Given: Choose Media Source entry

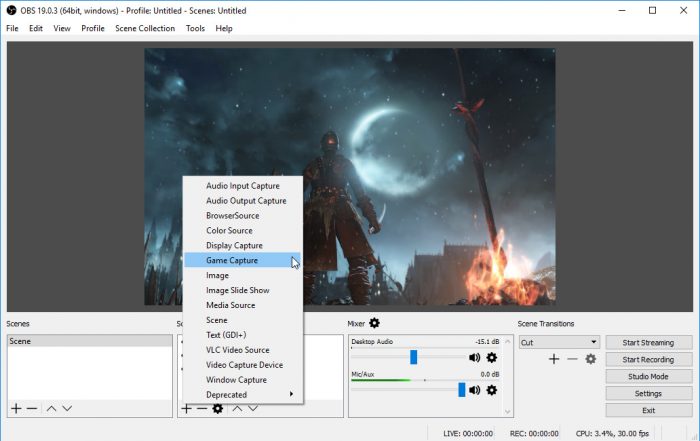Looking at the screenshot, I should [243, 305].
